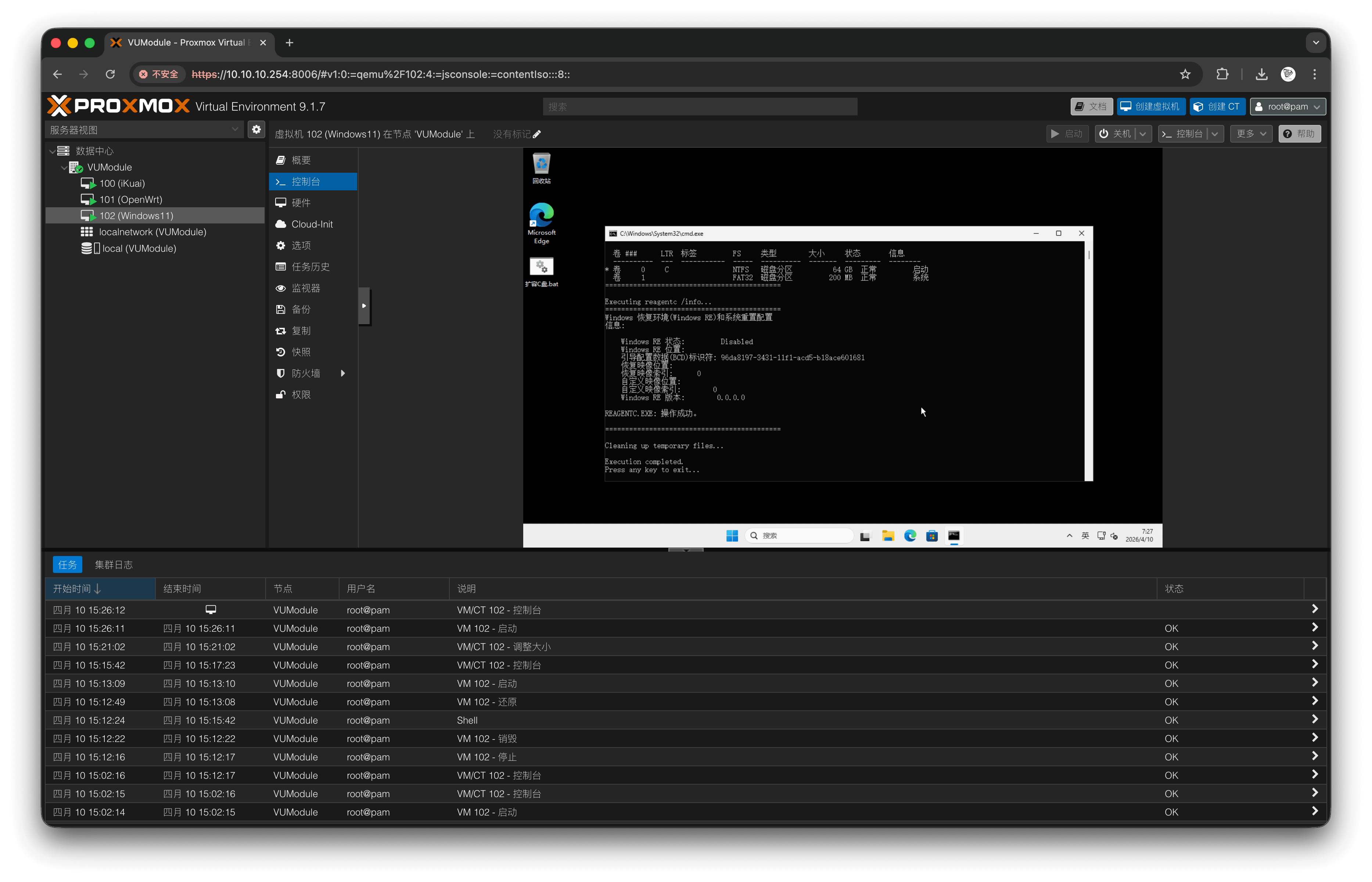Click the Windows Start button in taskbar
This screenshot has height=882, width=1372.
(x=732, y=535)
